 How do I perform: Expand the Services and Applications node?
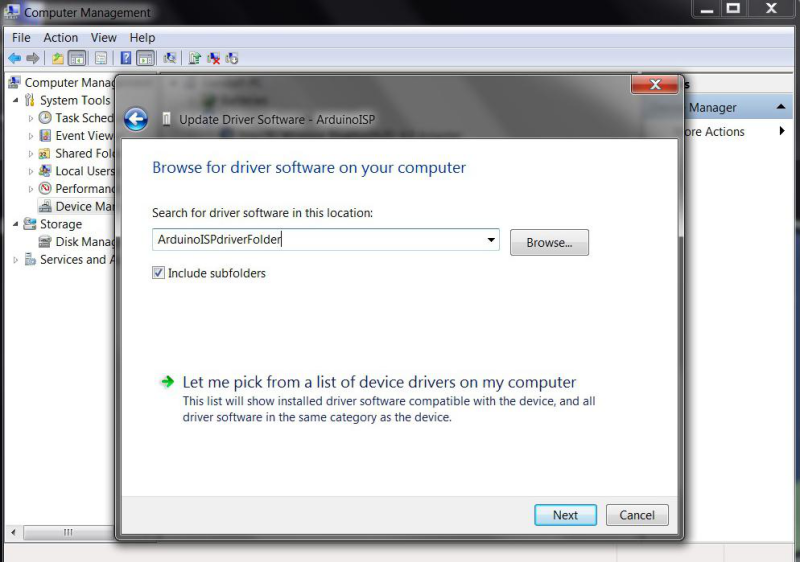(15, 260)
